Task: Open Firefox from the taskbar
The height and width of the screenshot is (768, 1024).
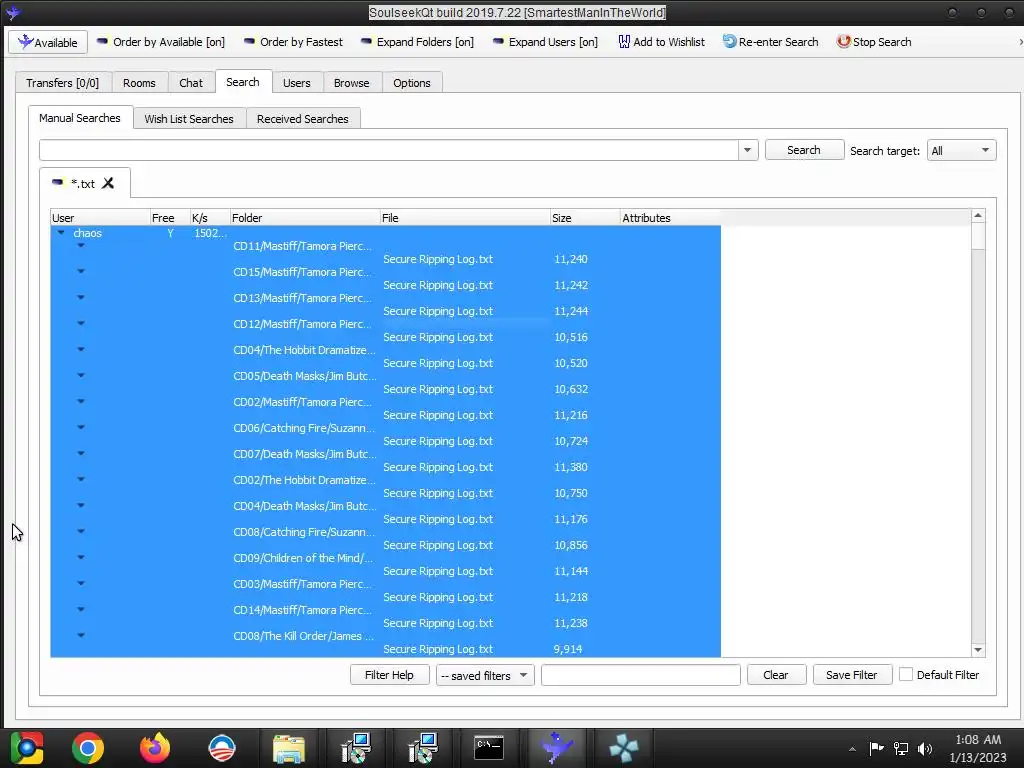Action: click(x=155, y=748)
